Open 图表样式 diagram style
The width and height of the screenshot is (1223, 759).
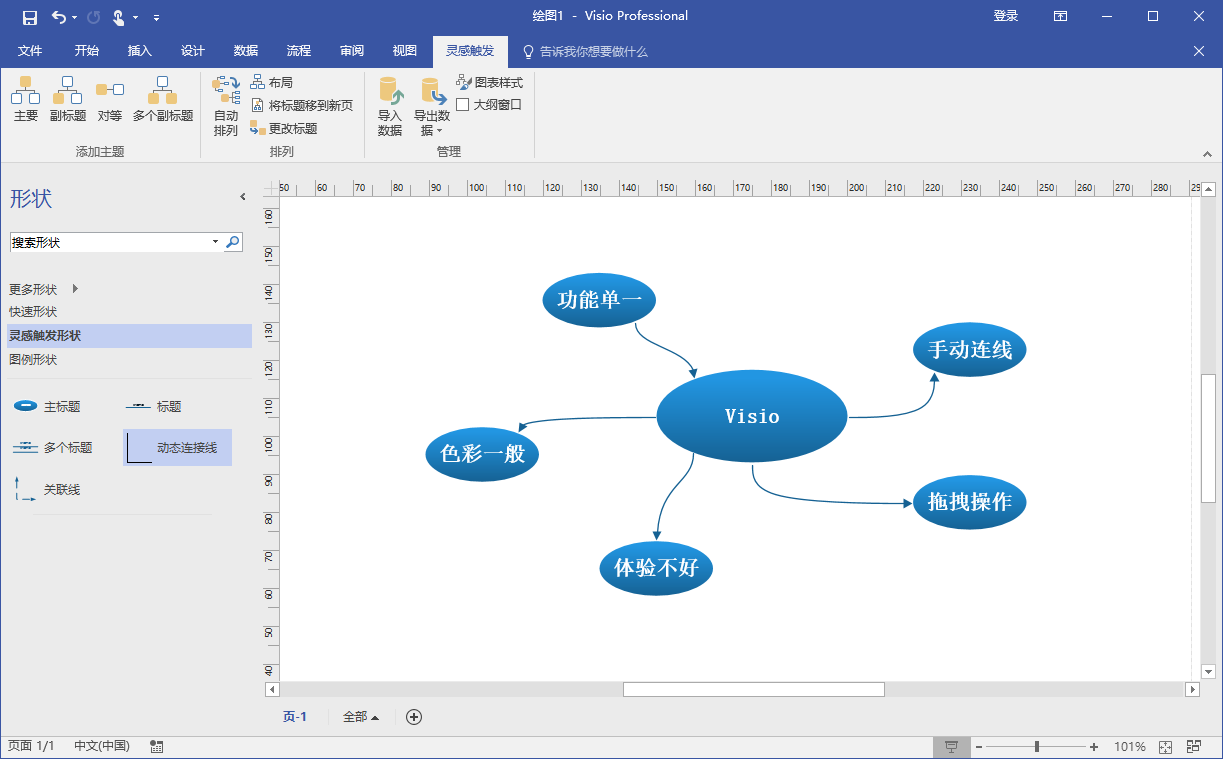(x=489, y=83)
